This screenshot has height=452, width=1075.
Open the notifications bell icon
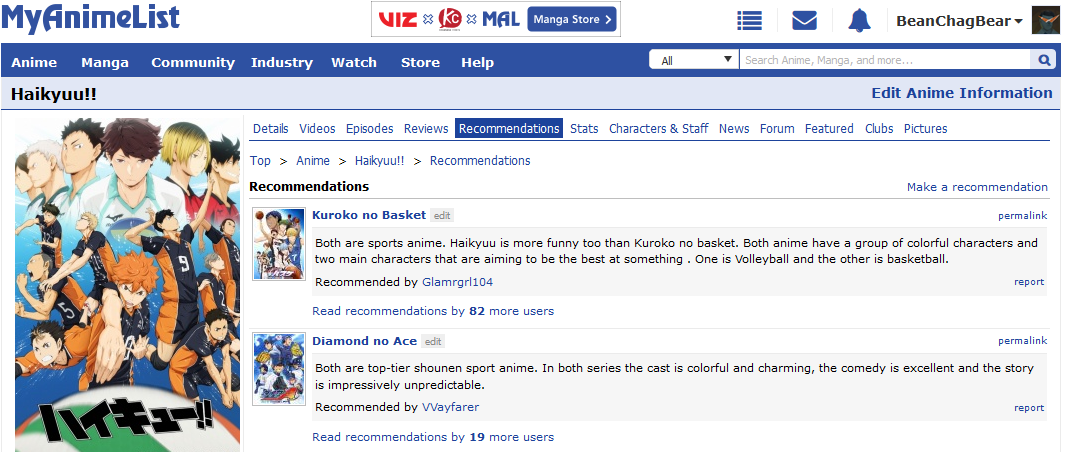859,20
